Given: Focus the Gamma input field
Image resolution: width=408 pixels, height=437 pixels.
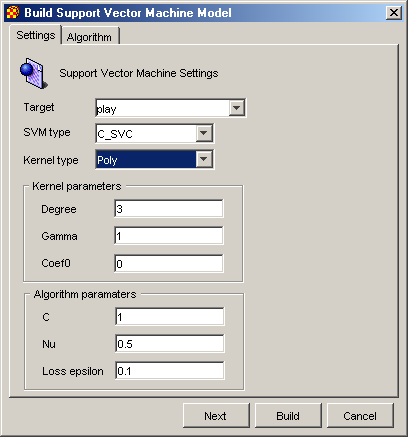Looking at the screenshot, I should [x=169, y=236].
